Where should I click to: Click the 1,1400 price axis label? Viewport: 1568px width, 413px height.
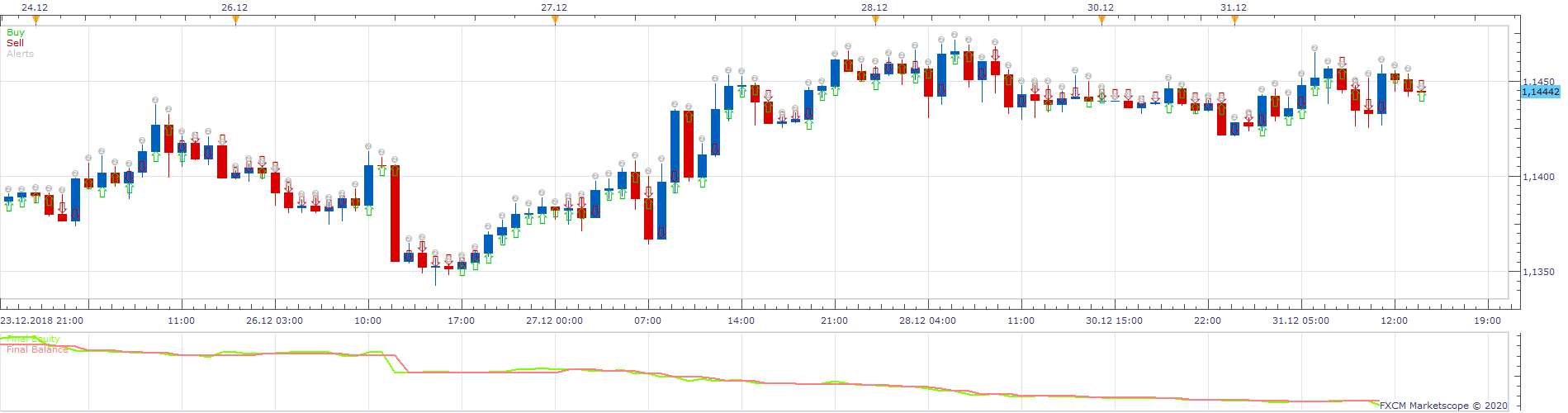(x=1538, y=177)
